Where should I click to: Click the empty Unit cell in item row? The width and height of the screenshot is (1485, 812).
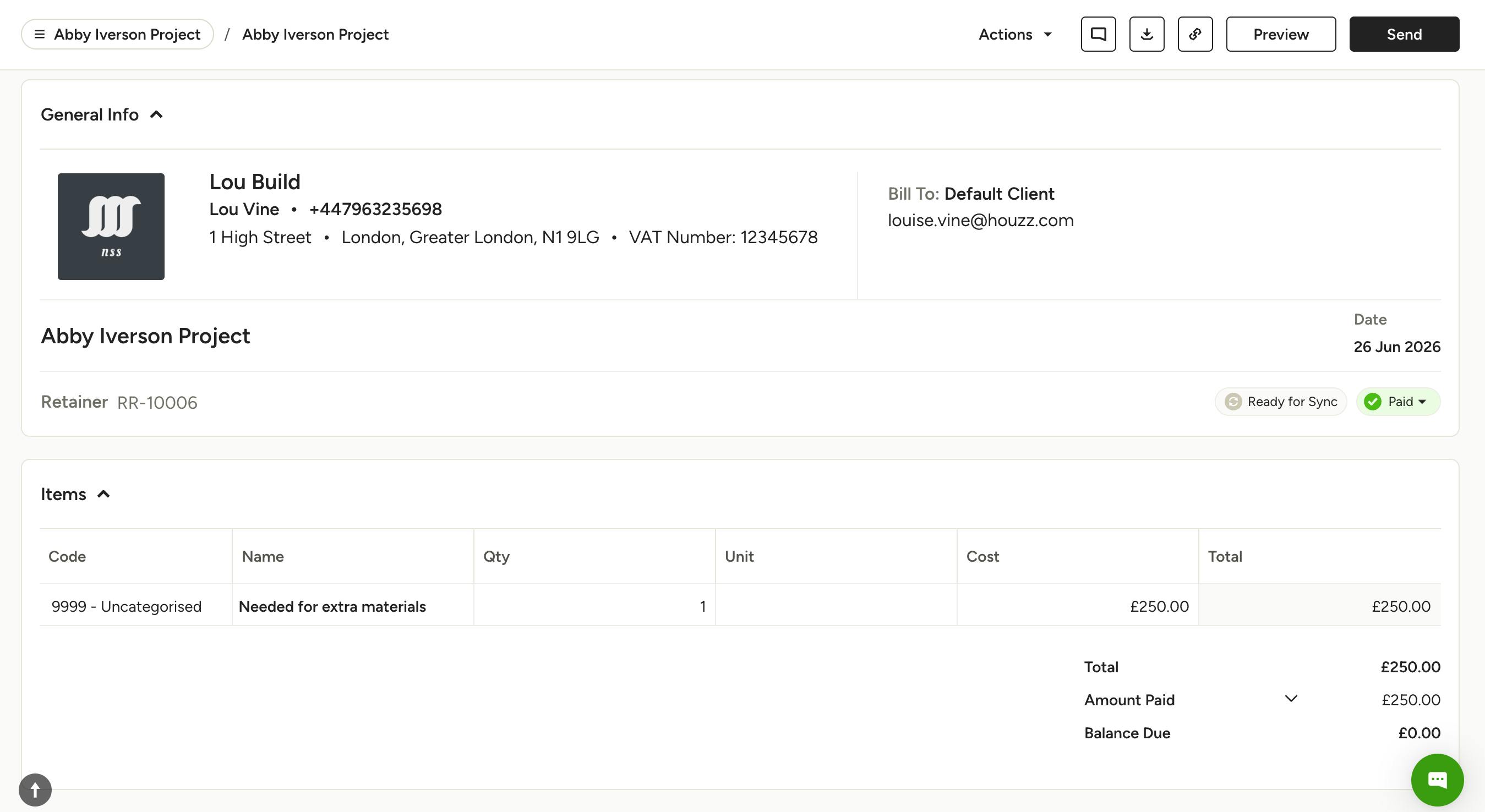[x=836, y=606]
